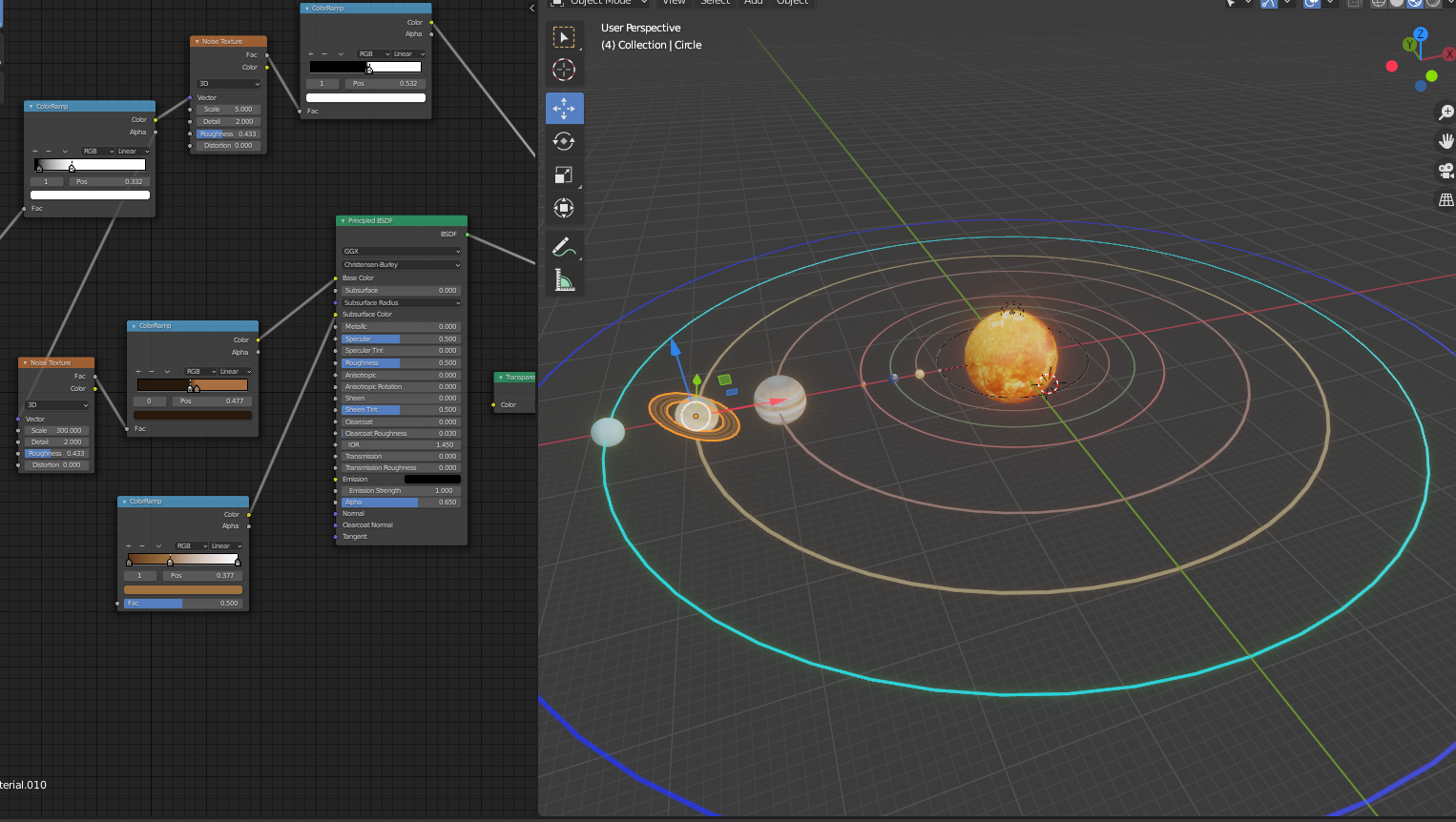
Task: Collapse the Transparent node
Action: click(x=500, y=377)
